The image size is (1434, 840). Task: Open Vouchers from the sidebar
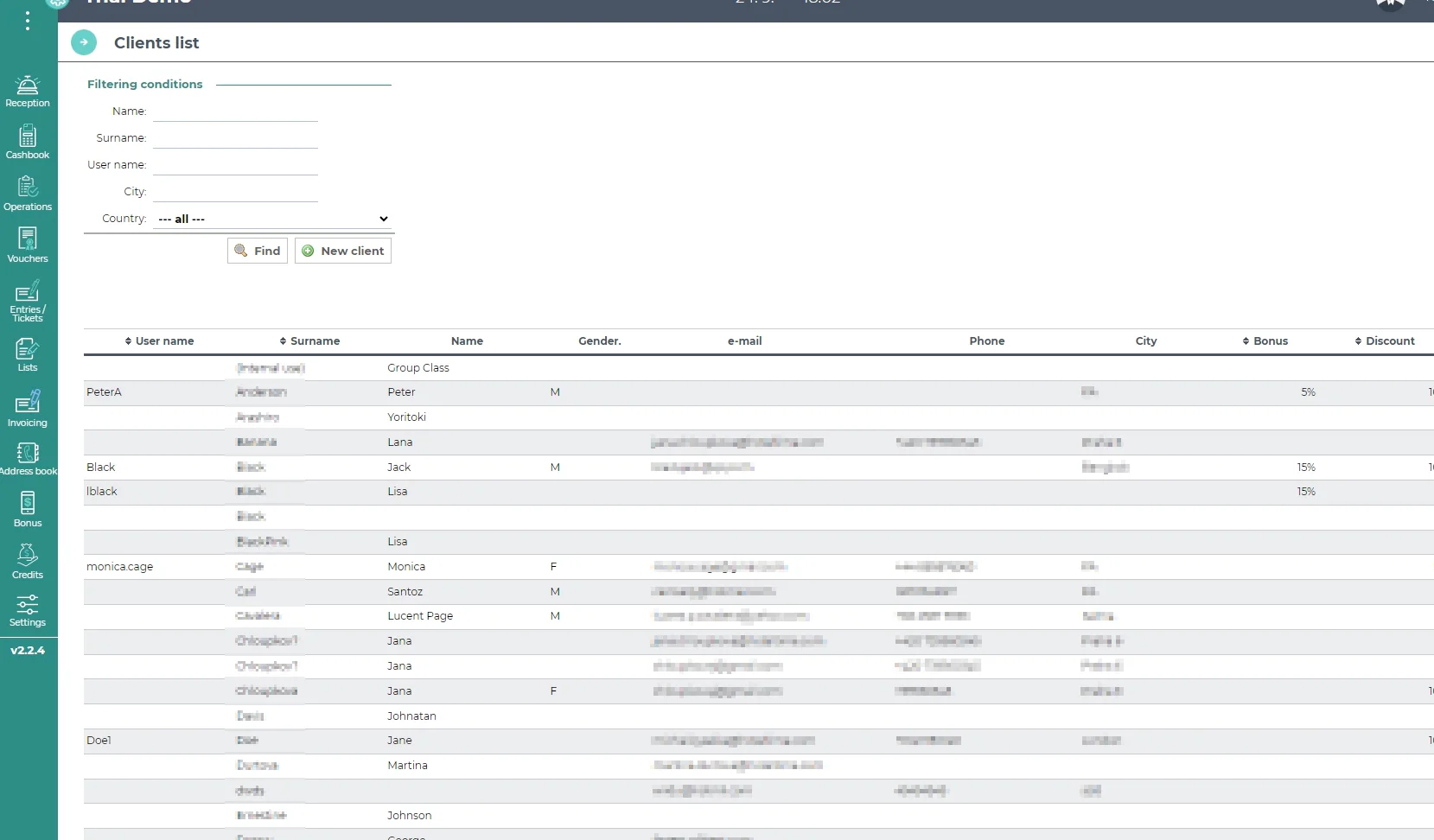28,245
